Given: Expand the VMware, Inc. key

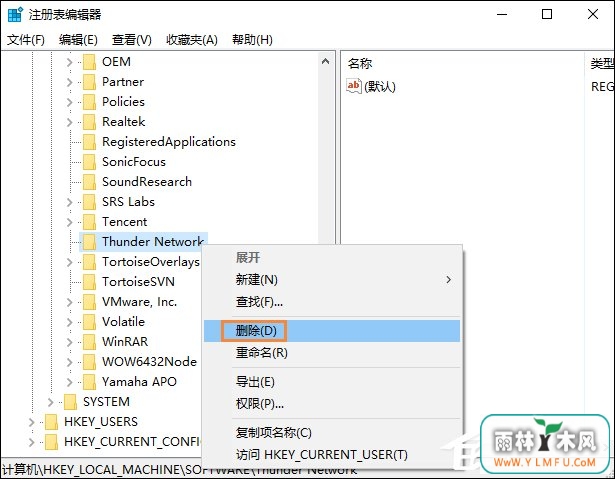Looking at the screenshot, I should [x=69, y=302].
